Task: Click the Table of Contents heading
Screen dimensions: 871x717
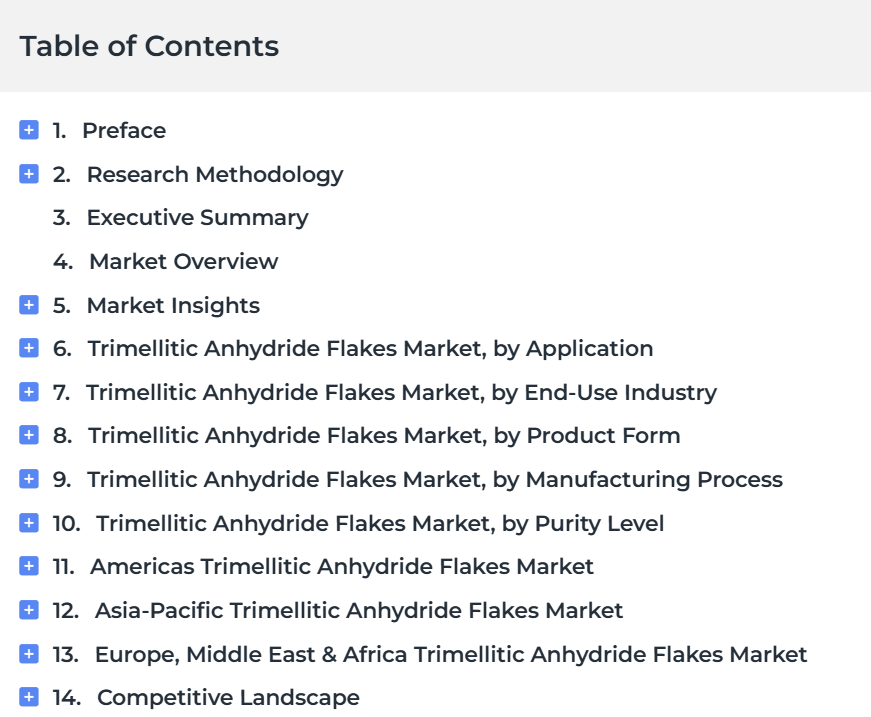Action: (x=149, y=46)
